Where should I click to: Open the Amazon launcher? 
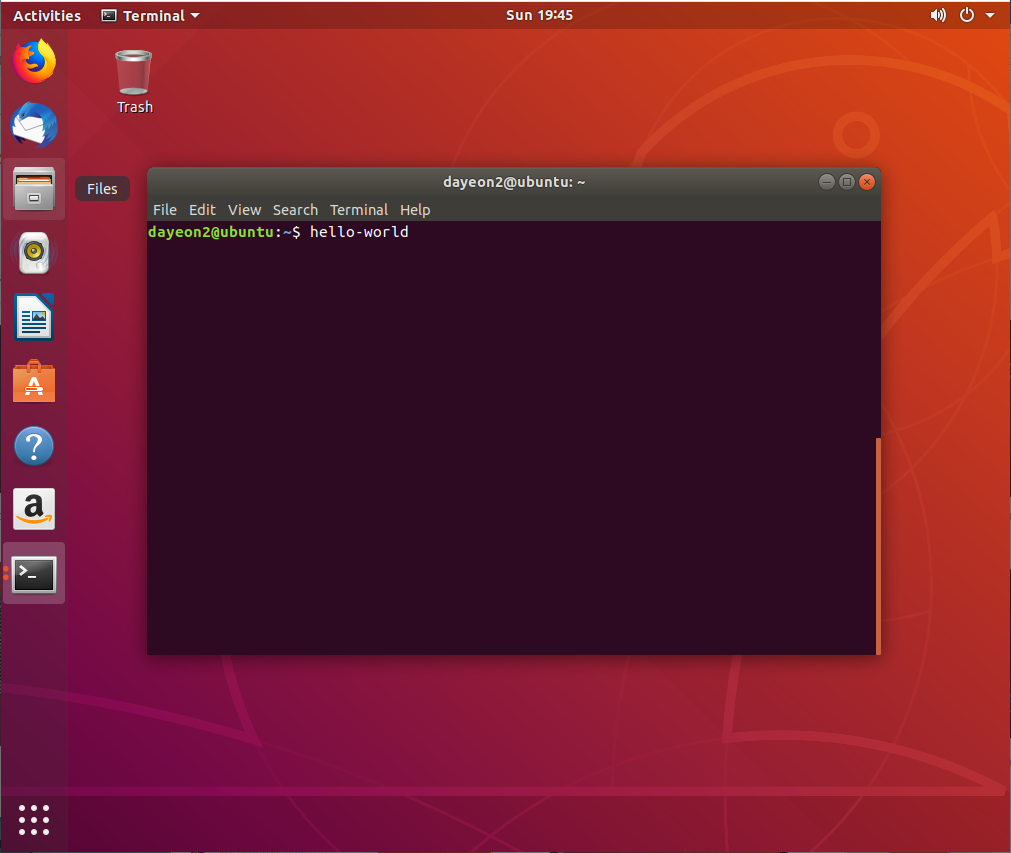tap(34, 509)
